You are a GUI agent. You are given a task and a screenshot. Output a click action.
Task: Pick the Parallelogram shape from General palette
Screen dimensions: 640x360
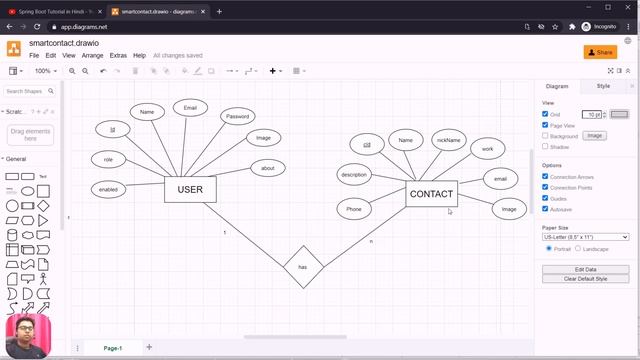(x=12, y=220)
